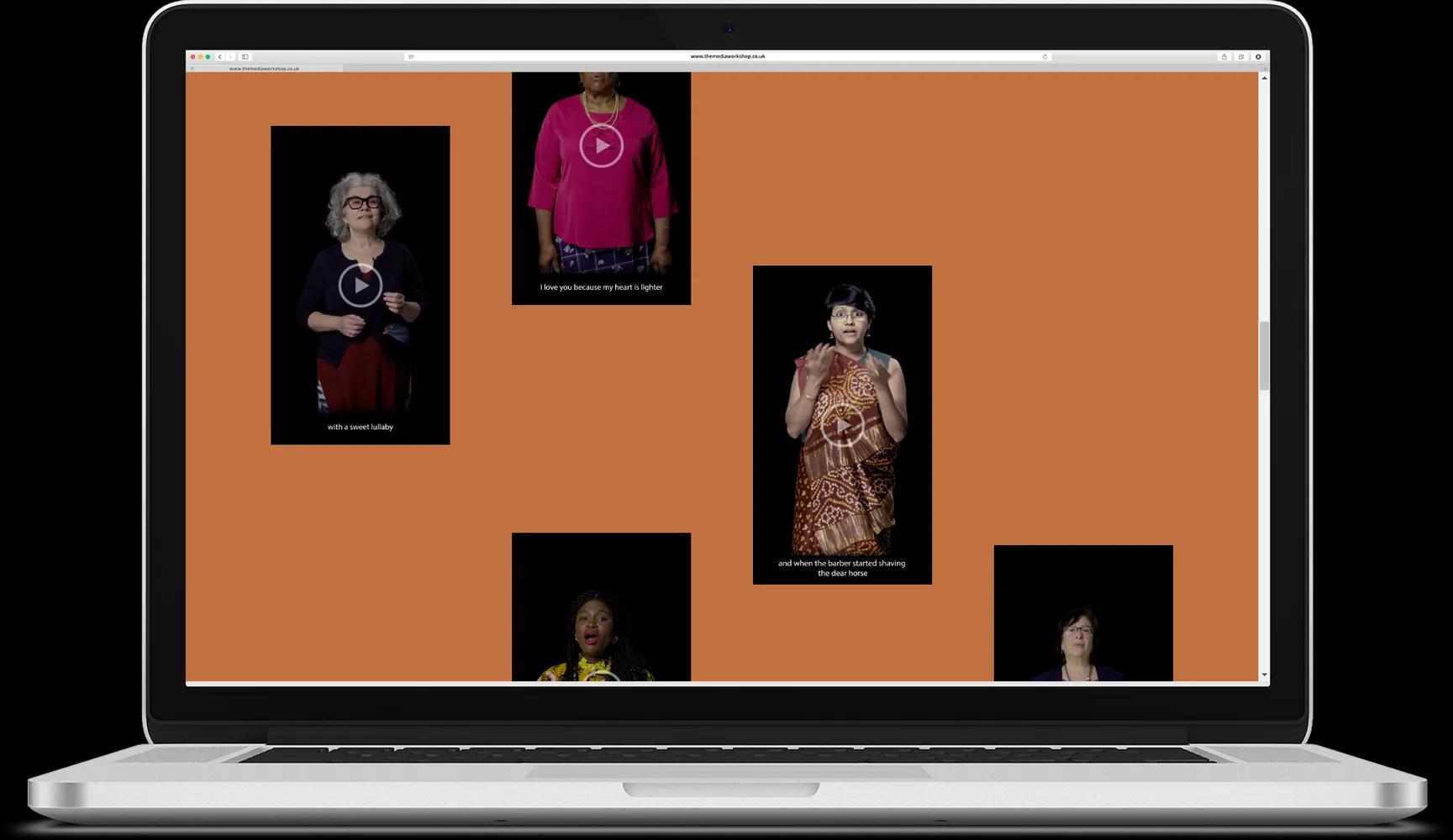Toggle the Safari sidebar button
This screenshot has height=840, width=1453.
[245, 57]
